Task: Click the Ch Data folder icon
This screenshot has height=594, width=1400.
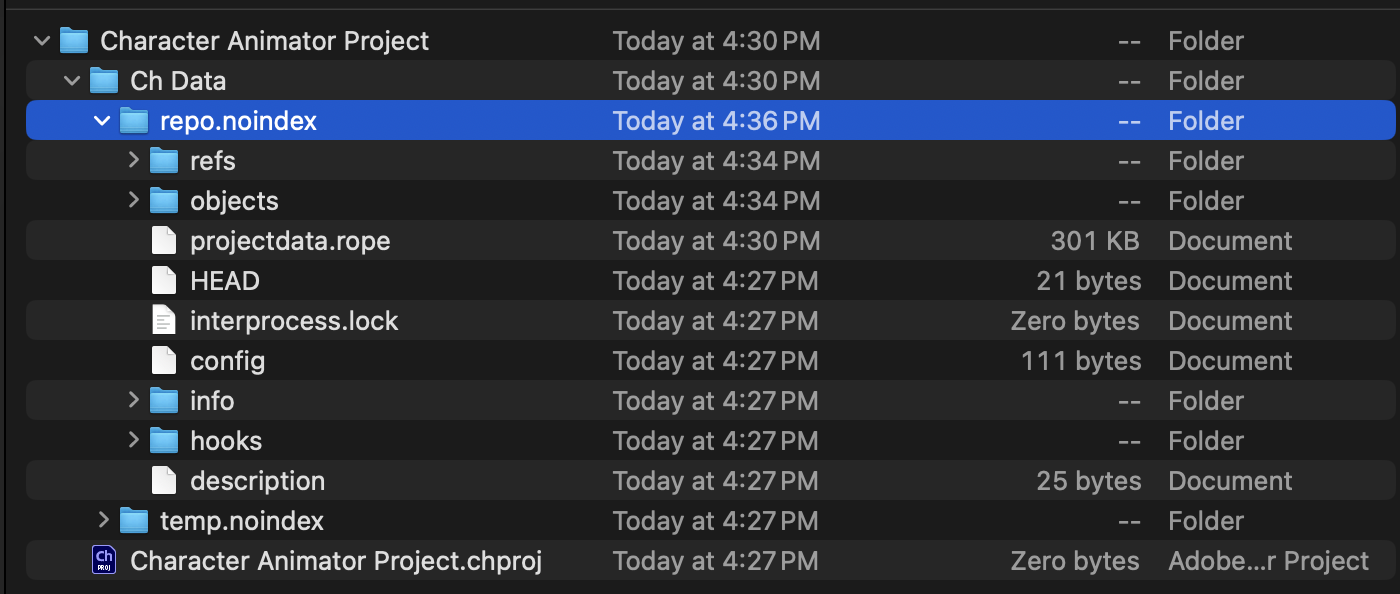Action: [104, 81]
